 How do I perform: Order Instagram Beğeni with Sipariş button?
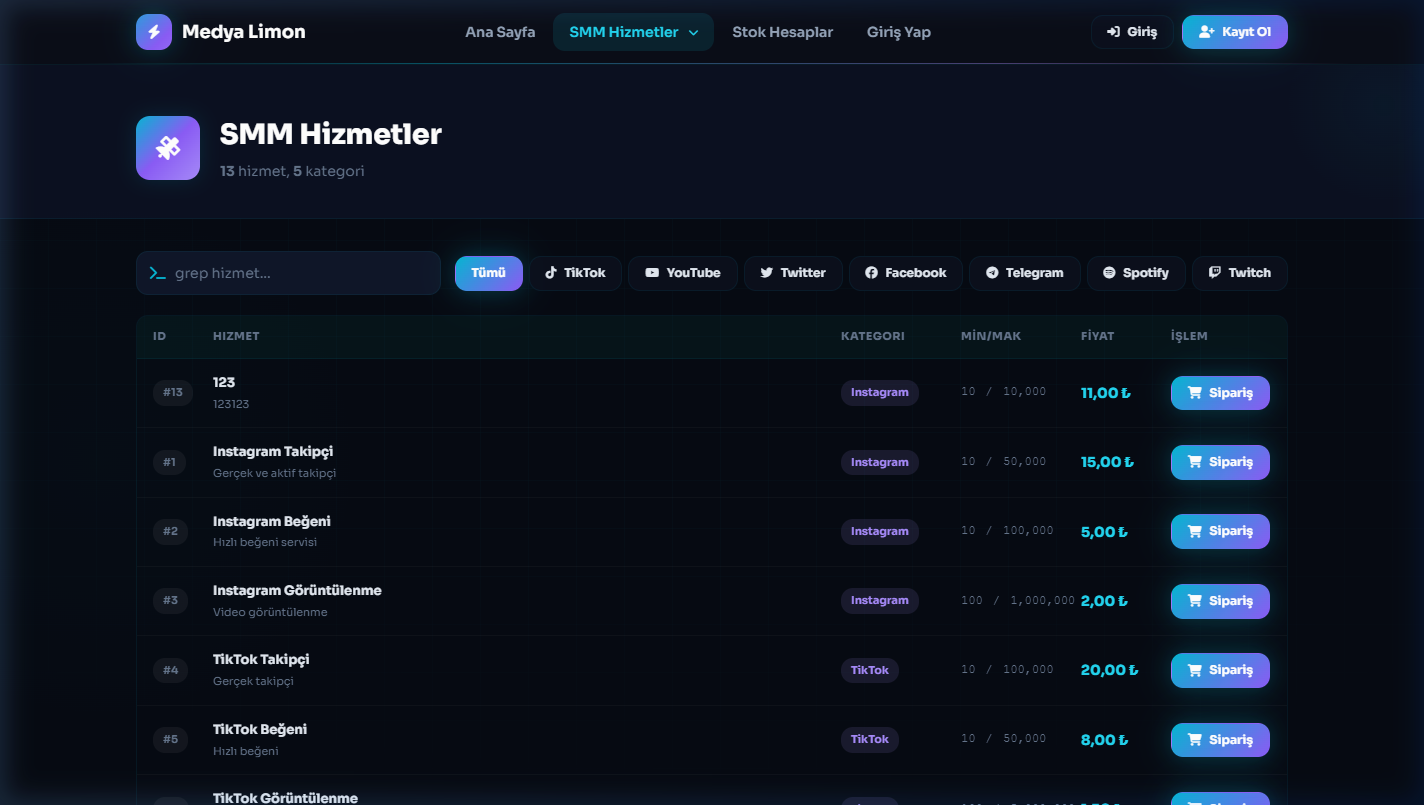[1220, 531]
